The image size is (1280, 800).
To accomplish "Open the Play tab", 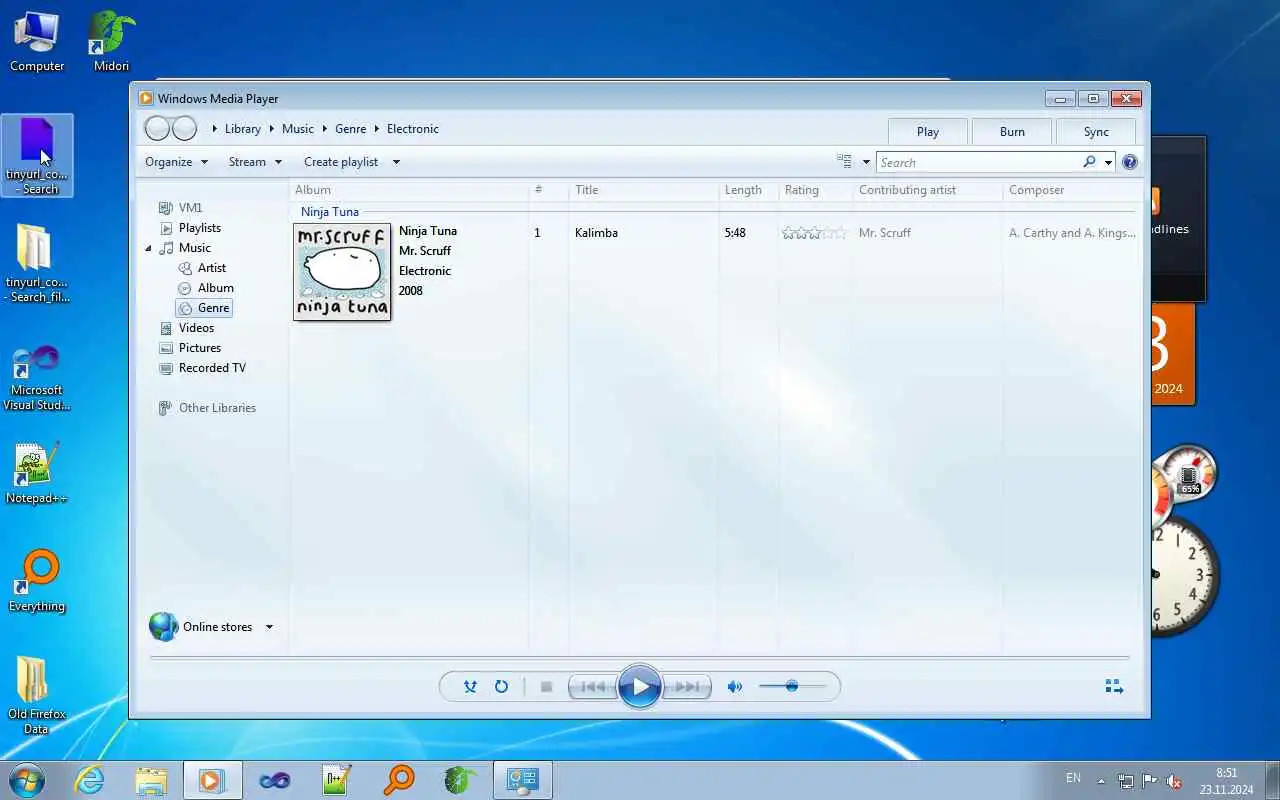I will (928, 132).
